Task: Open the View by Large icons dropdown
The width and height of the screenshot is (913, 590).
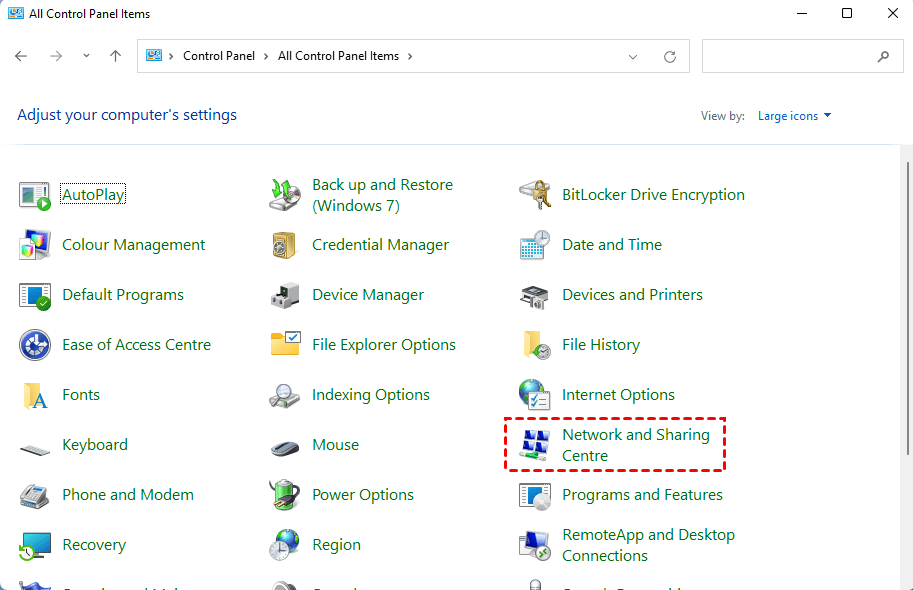Action: (x=794, y=116)
